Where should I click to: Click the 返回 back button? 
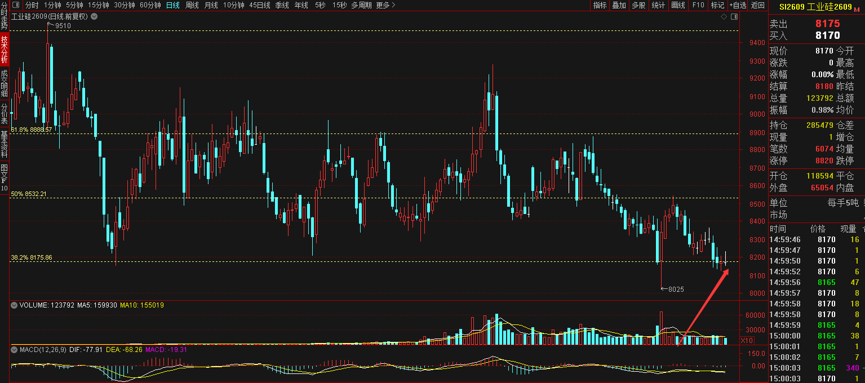tap(758, 6)
